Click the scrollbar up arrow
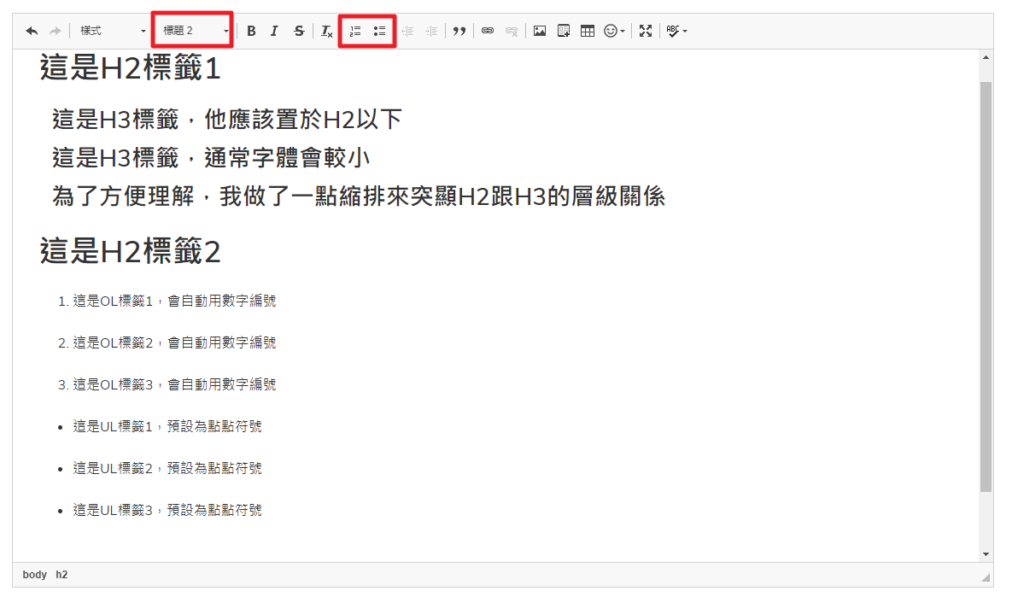Image resolution: width=1024 pixels, height=603 pixels. (x=986, y=58)
